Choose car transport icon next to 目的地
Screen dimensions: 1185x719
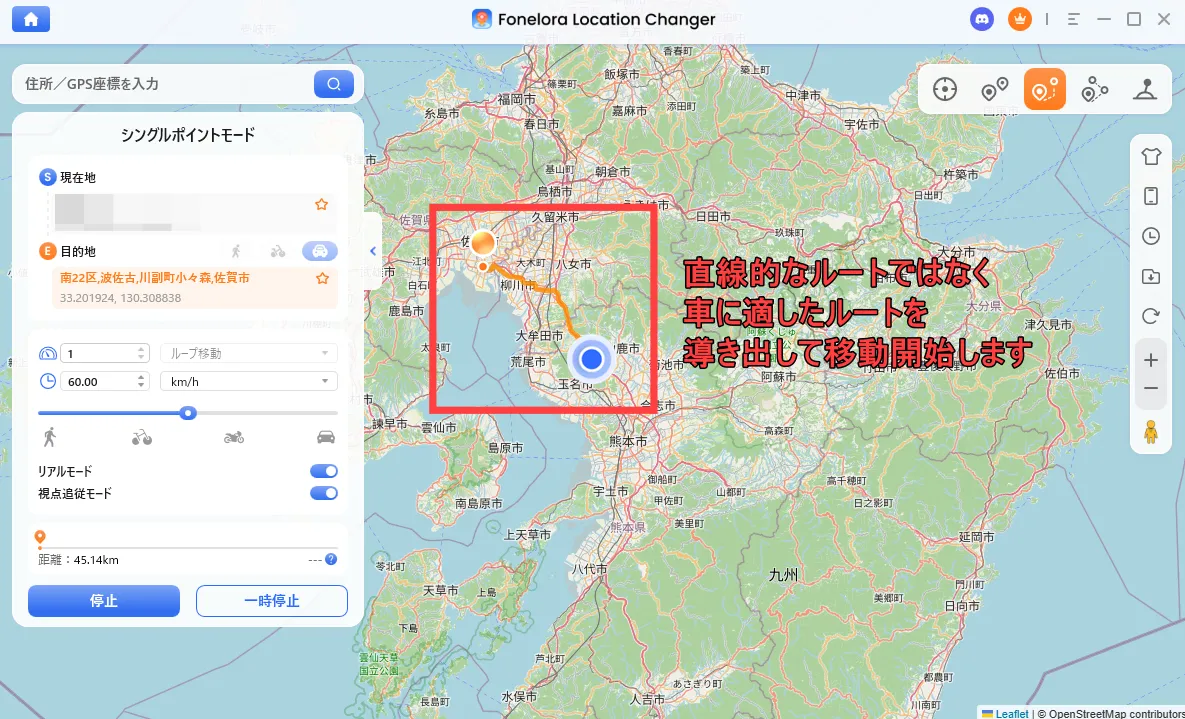pos(320,251)
